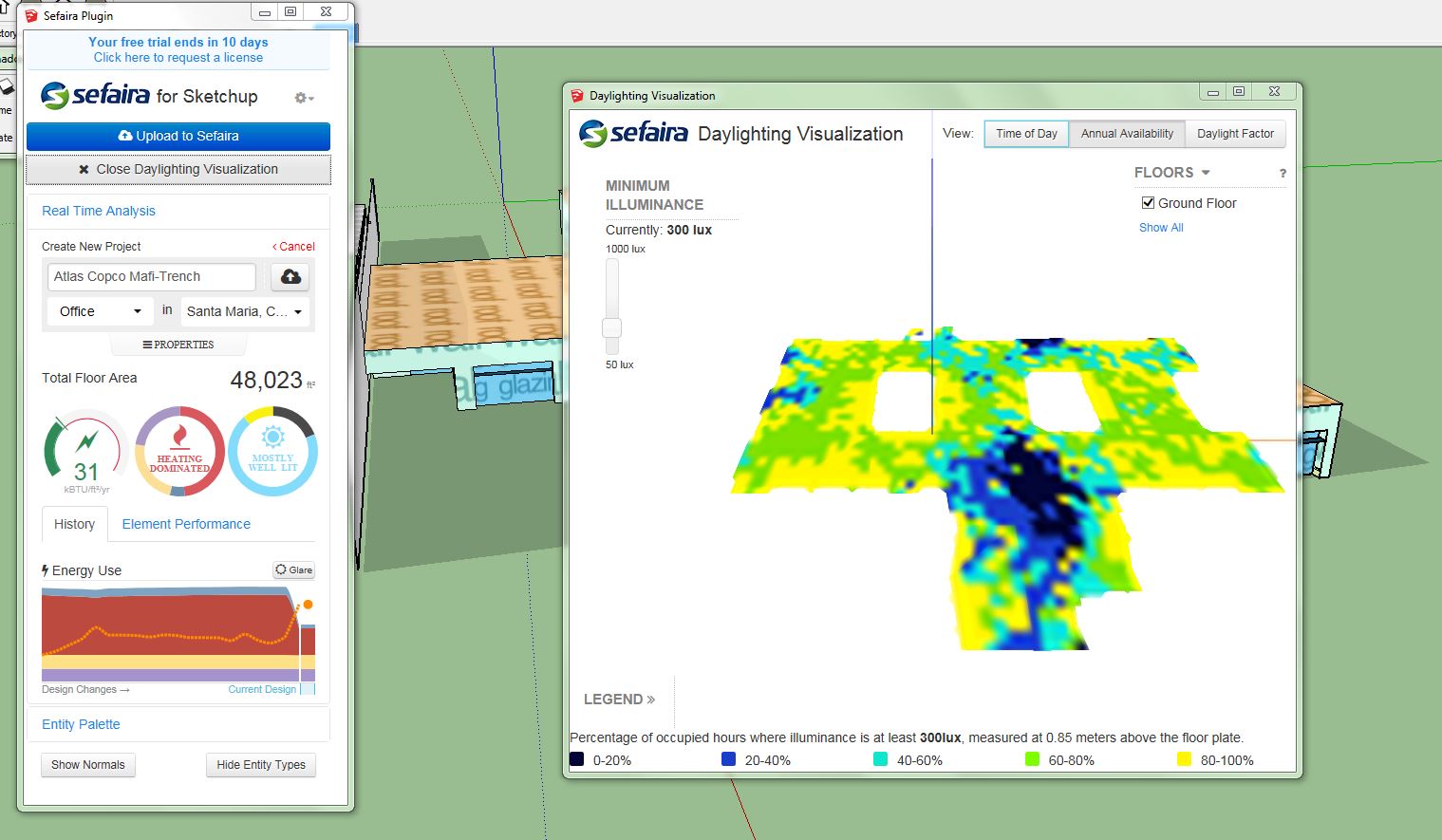
Task: Click the SketchUp icon in Sefaira Plugin title bar
Action: 31,15
